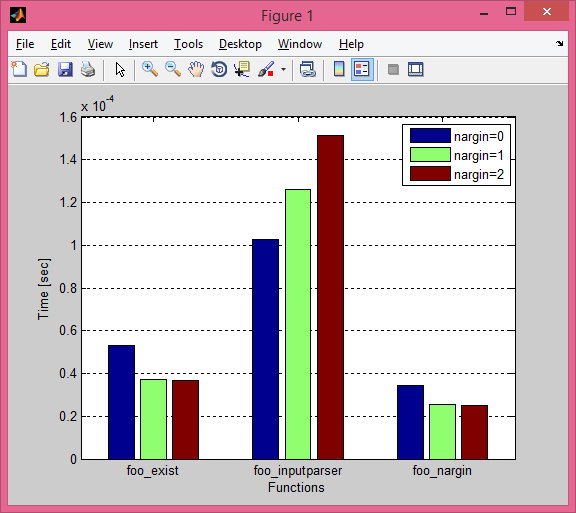Print the figure with the printer icon
The width and height of the screenshot is (576, 513).
tap(88, 69)
